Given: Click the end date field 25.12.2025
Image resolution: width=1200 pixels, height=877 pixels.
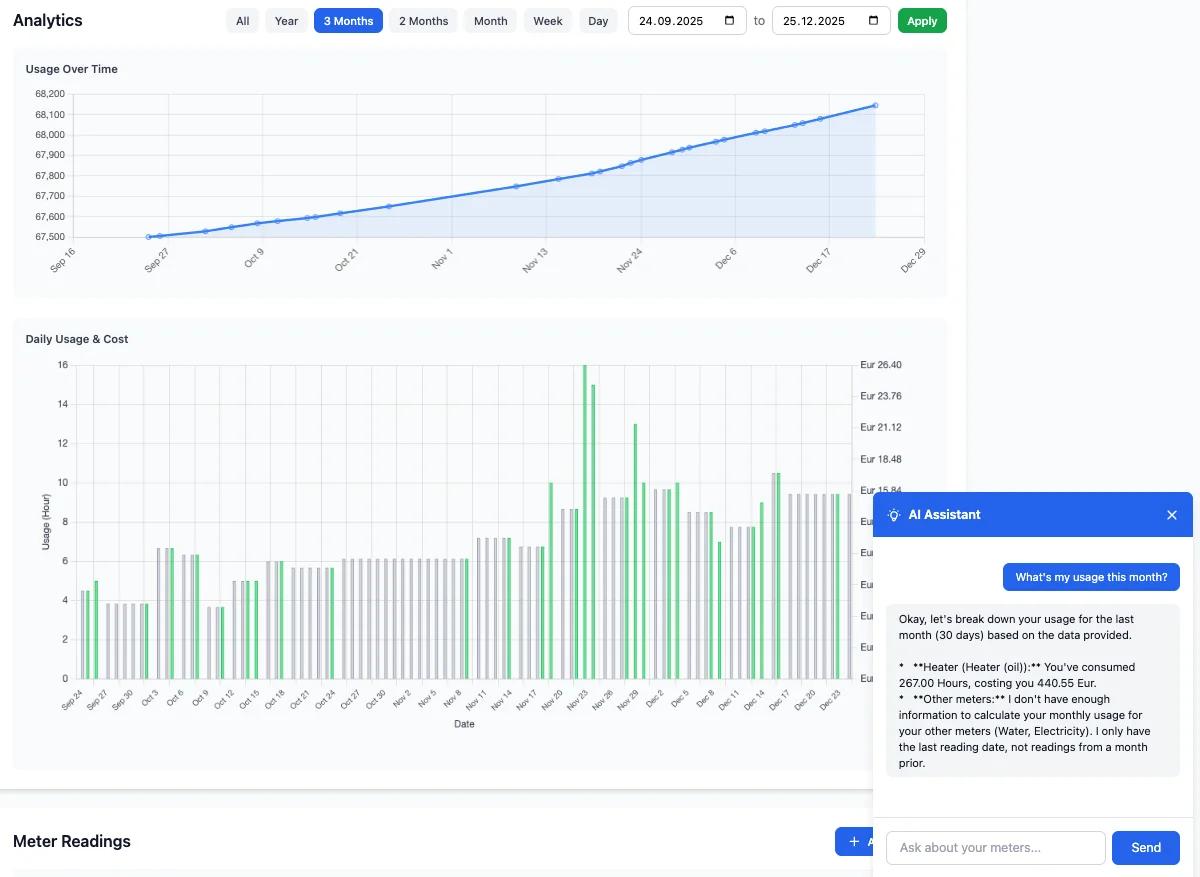Looking at the screenshot, I should click(x=831, y=21).
